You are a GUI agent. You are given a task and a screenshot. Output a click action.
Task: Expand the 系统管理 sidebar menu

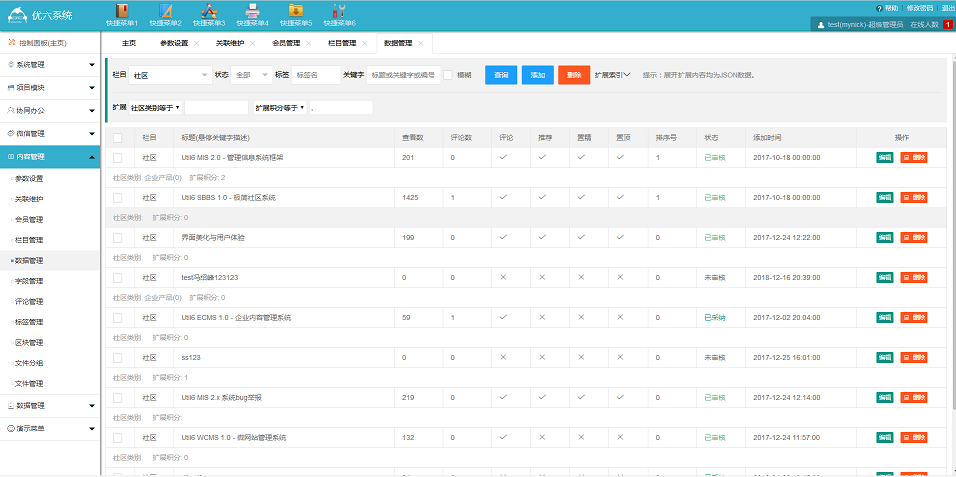pos(50,64)
